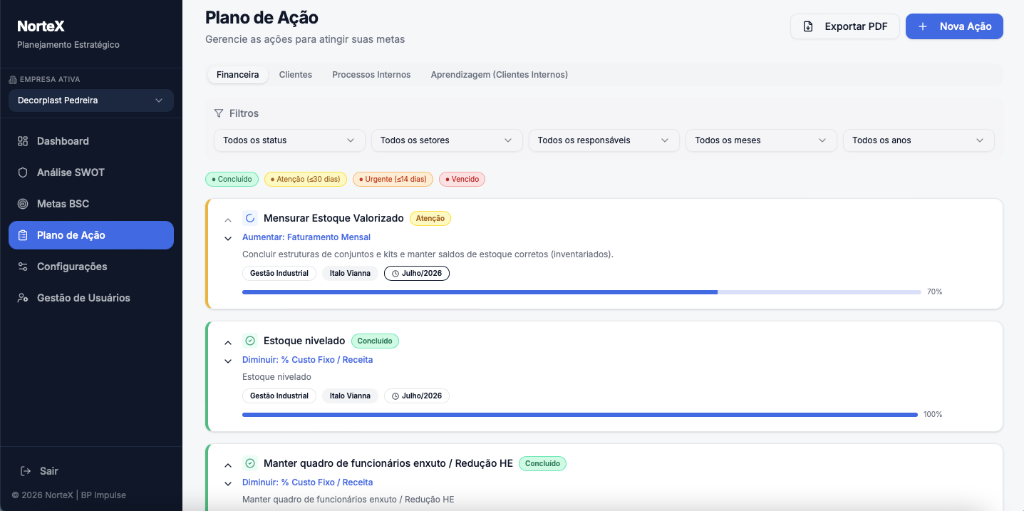Click the check-circle icon of Estoque nivelado
Screen dimensions: 1024x511
click(249, 340)
